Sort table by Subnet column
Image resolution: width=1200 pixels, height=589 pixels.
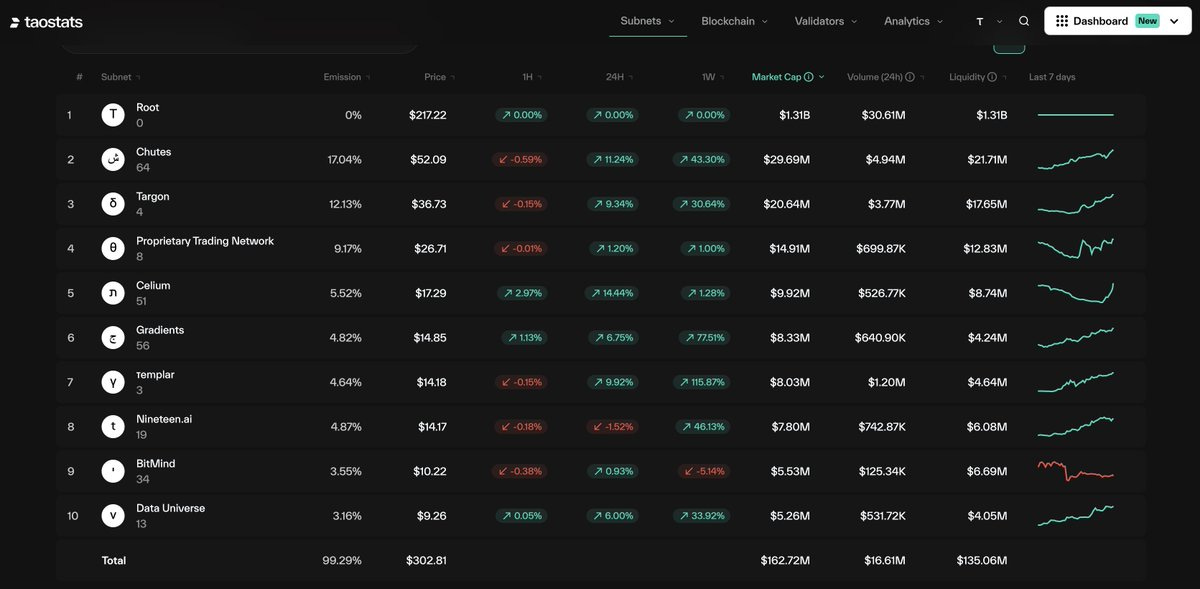[x=121, y=77]
